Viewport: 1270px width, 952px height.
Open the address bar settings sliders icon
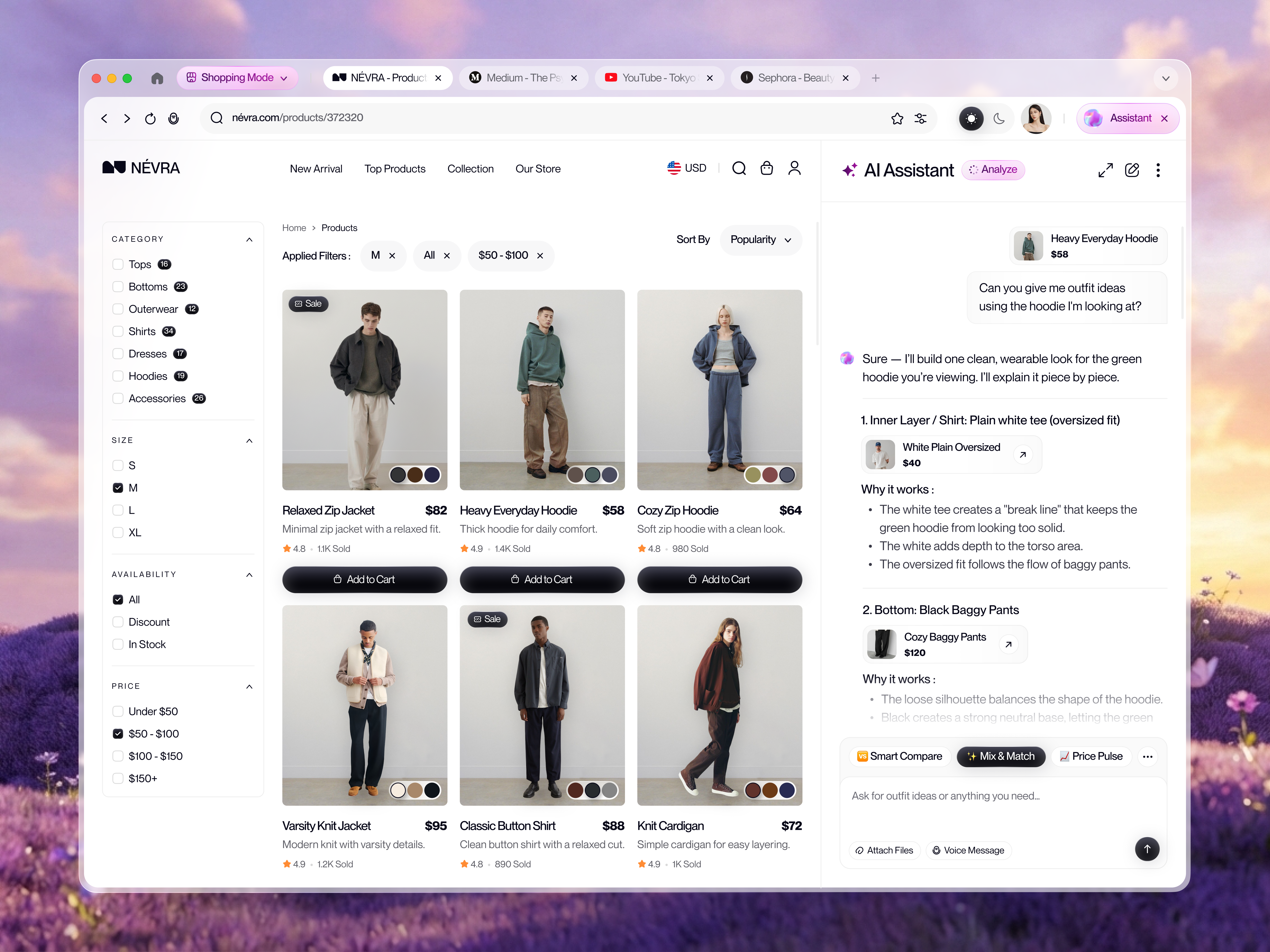[x=920, y=118]
